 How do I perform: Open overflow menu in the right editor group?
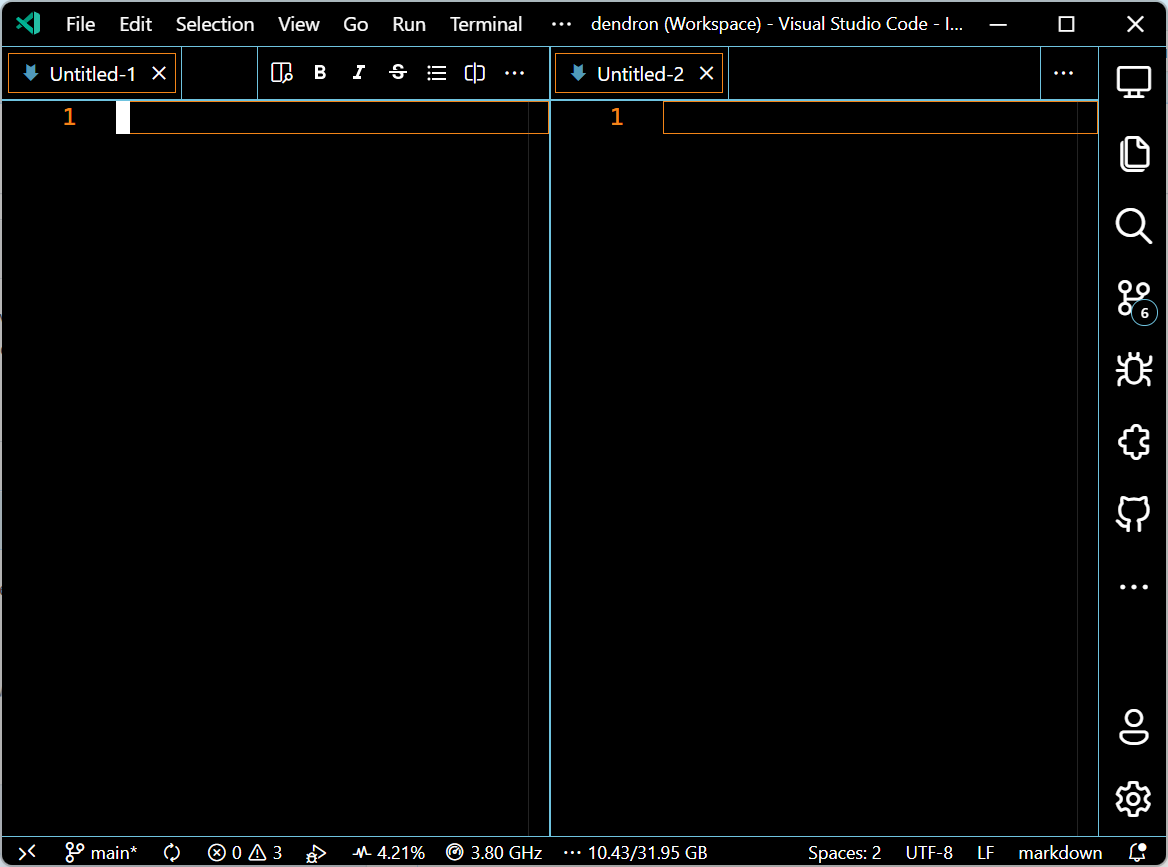(x=1063, y=72)
